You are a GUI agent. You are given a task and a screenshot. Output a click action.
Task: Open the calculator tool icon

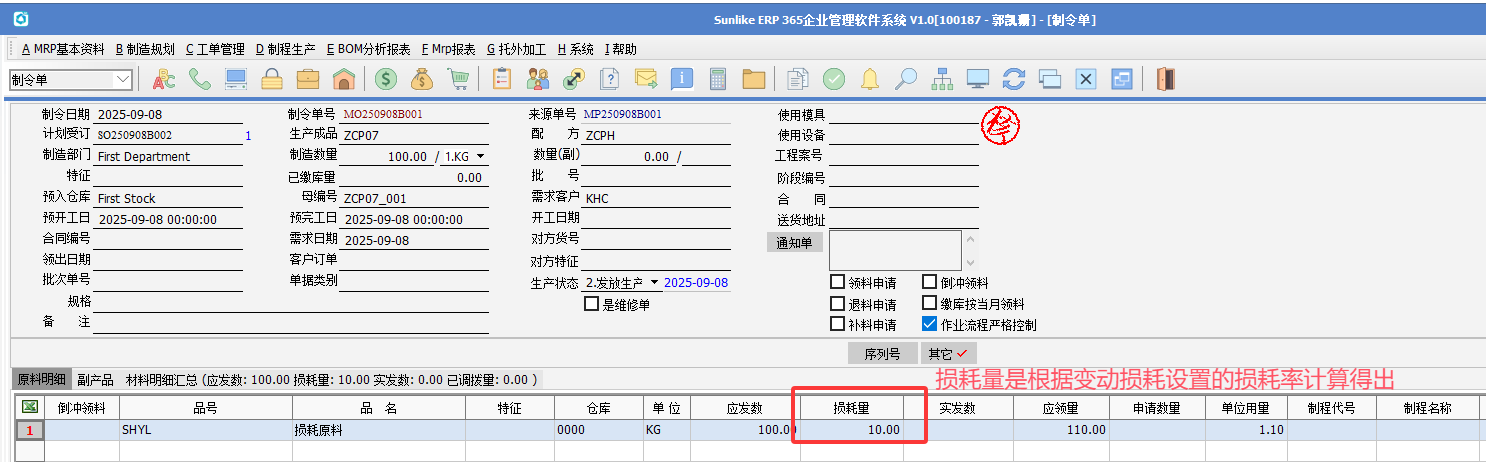(717, 79)
